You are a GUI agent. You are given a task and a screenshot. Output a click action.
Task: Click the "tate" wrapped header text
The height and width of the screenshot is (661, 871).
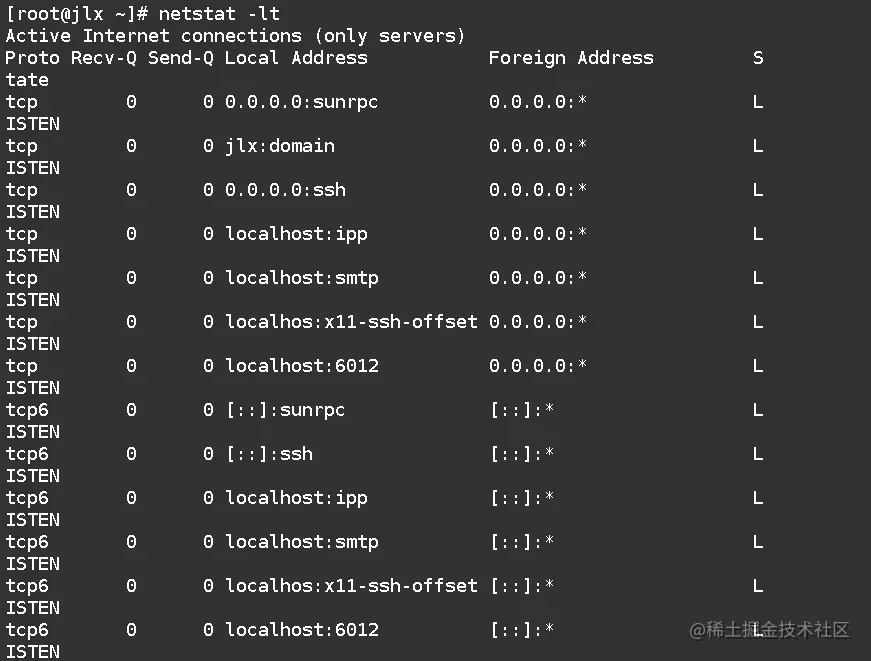(x=27, y=80)
